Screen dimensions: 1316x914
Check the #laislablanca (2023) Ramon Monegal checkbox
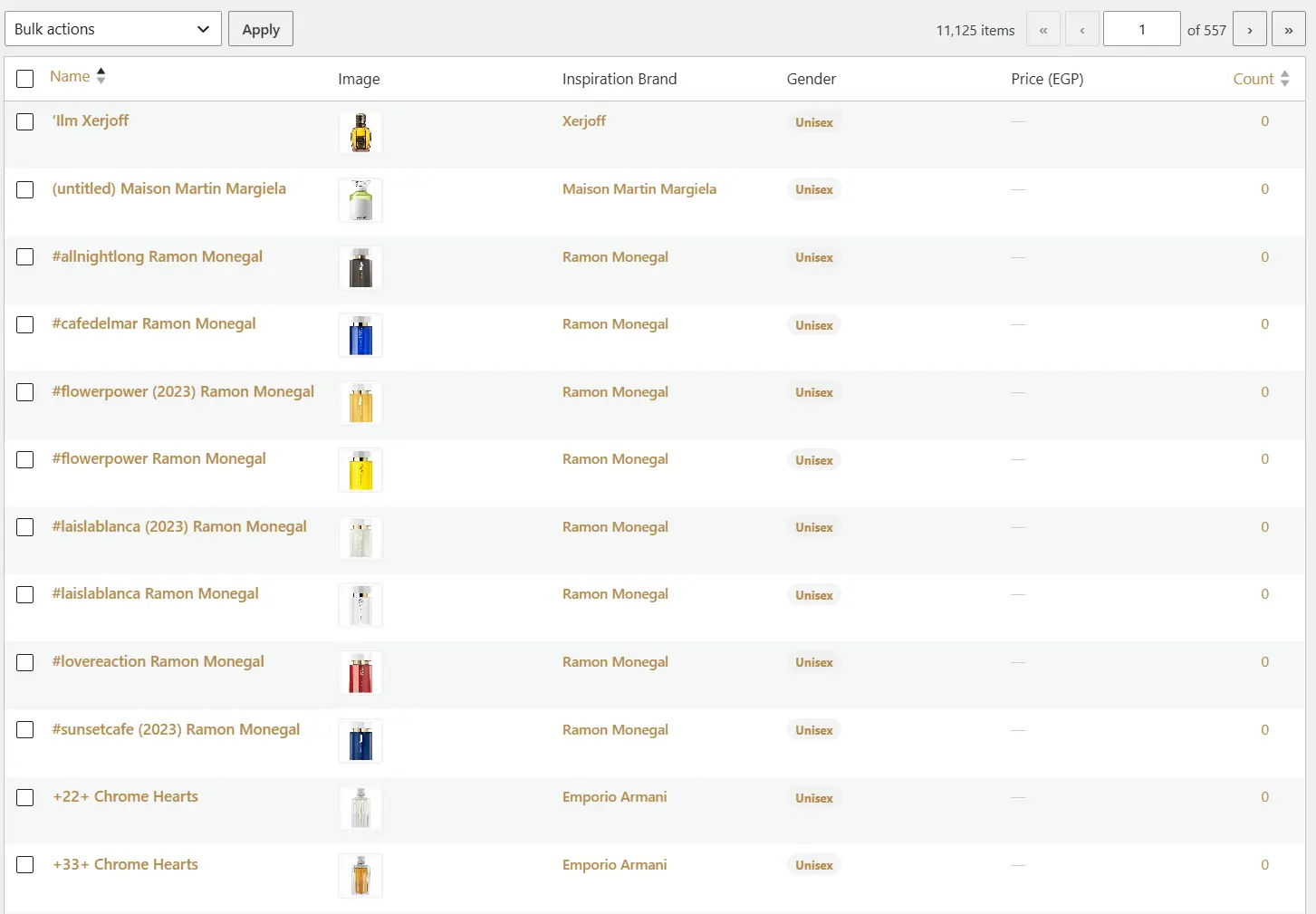[25, 527]
